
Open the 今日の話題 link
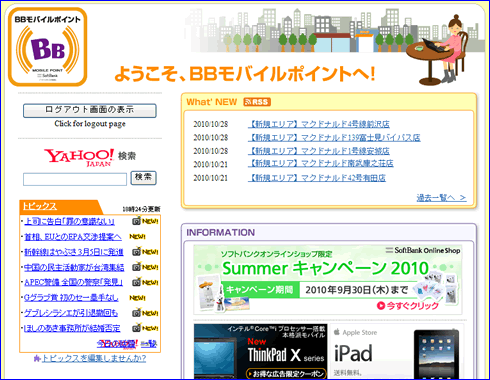click(117, 343)
